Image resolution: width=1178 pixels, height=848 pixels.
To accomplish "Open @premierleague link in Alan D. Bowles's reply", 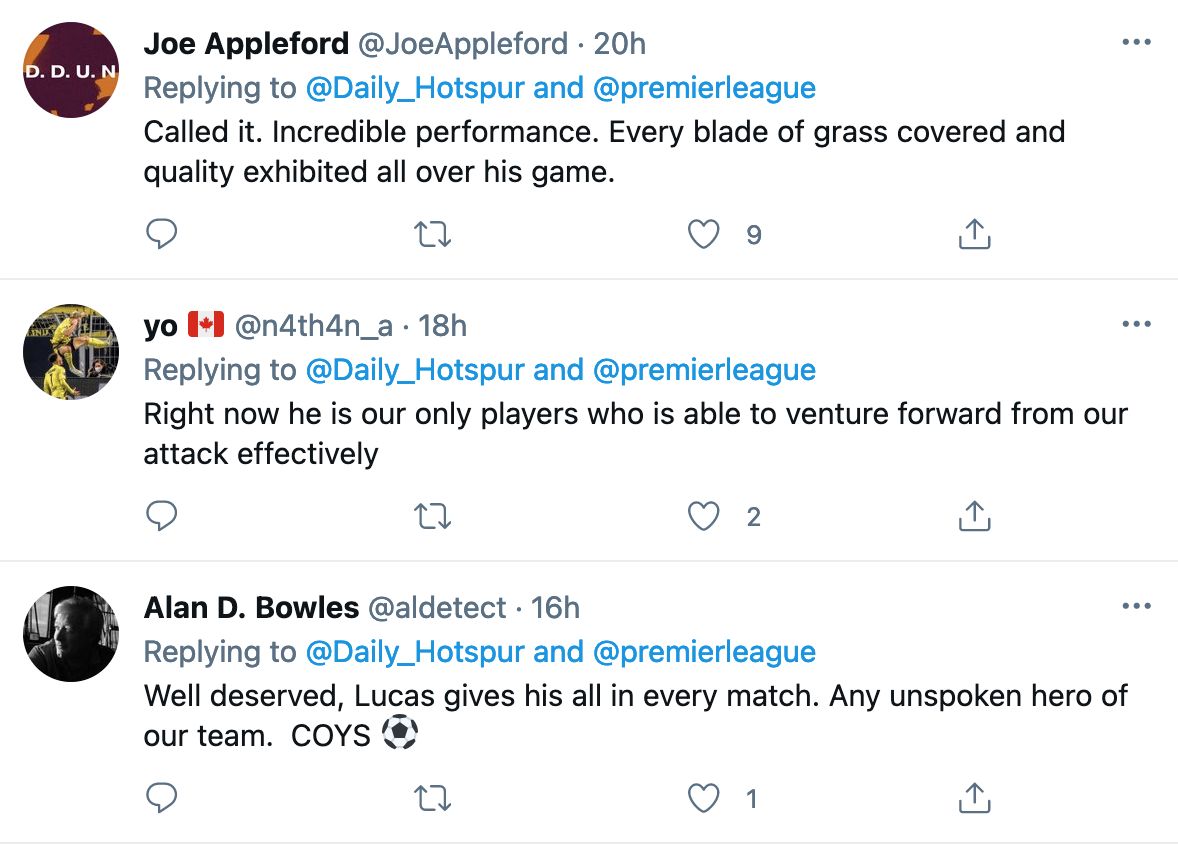I will click(x=704, y=652).
